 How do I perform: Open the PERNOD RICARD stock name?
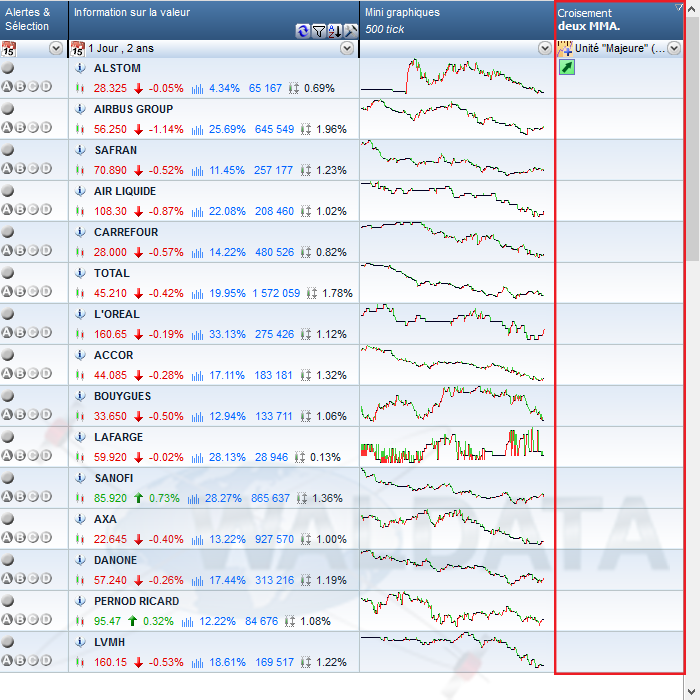tap(137, 601)
